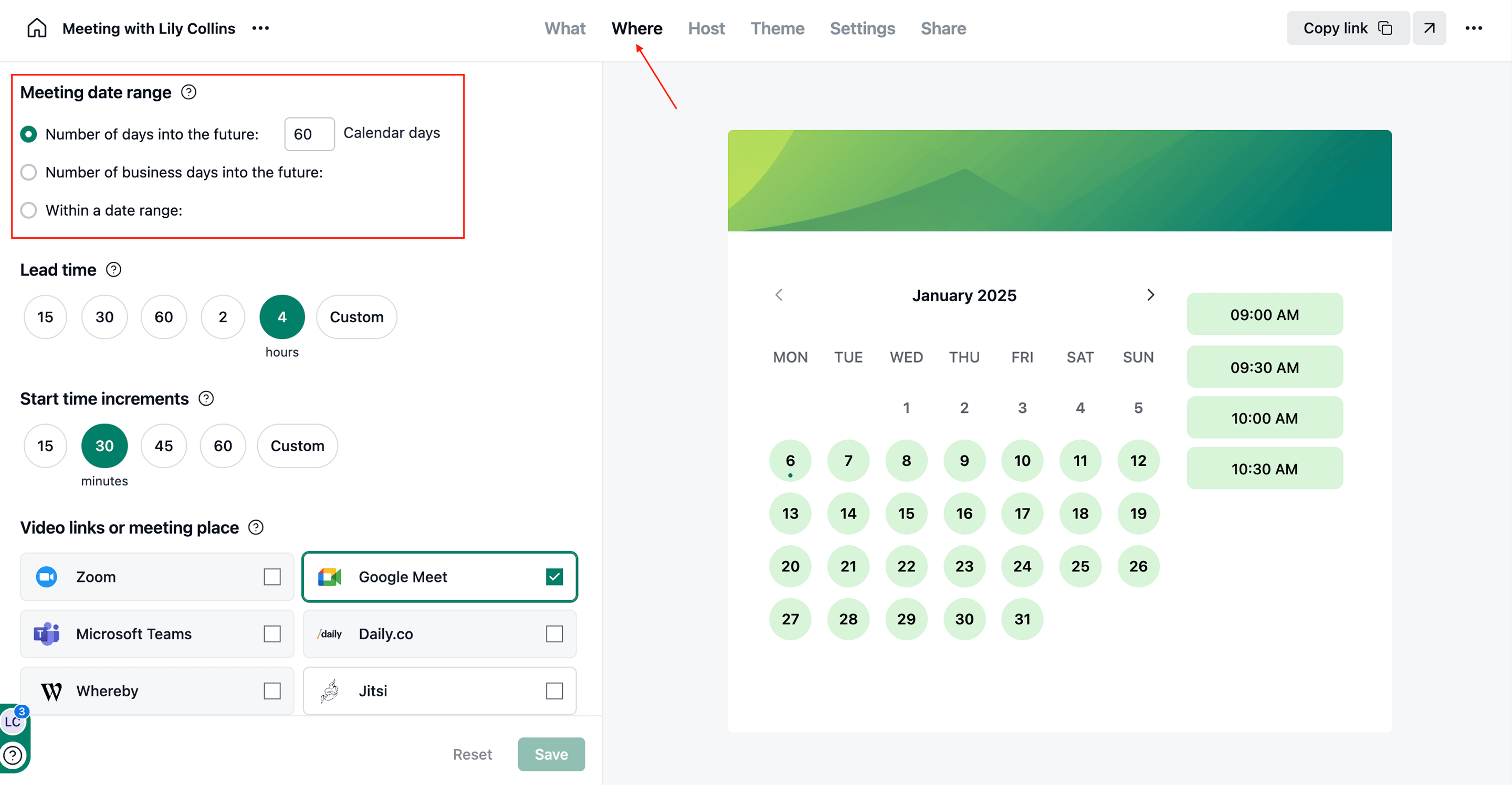Click the Save button

coord(551,754)
